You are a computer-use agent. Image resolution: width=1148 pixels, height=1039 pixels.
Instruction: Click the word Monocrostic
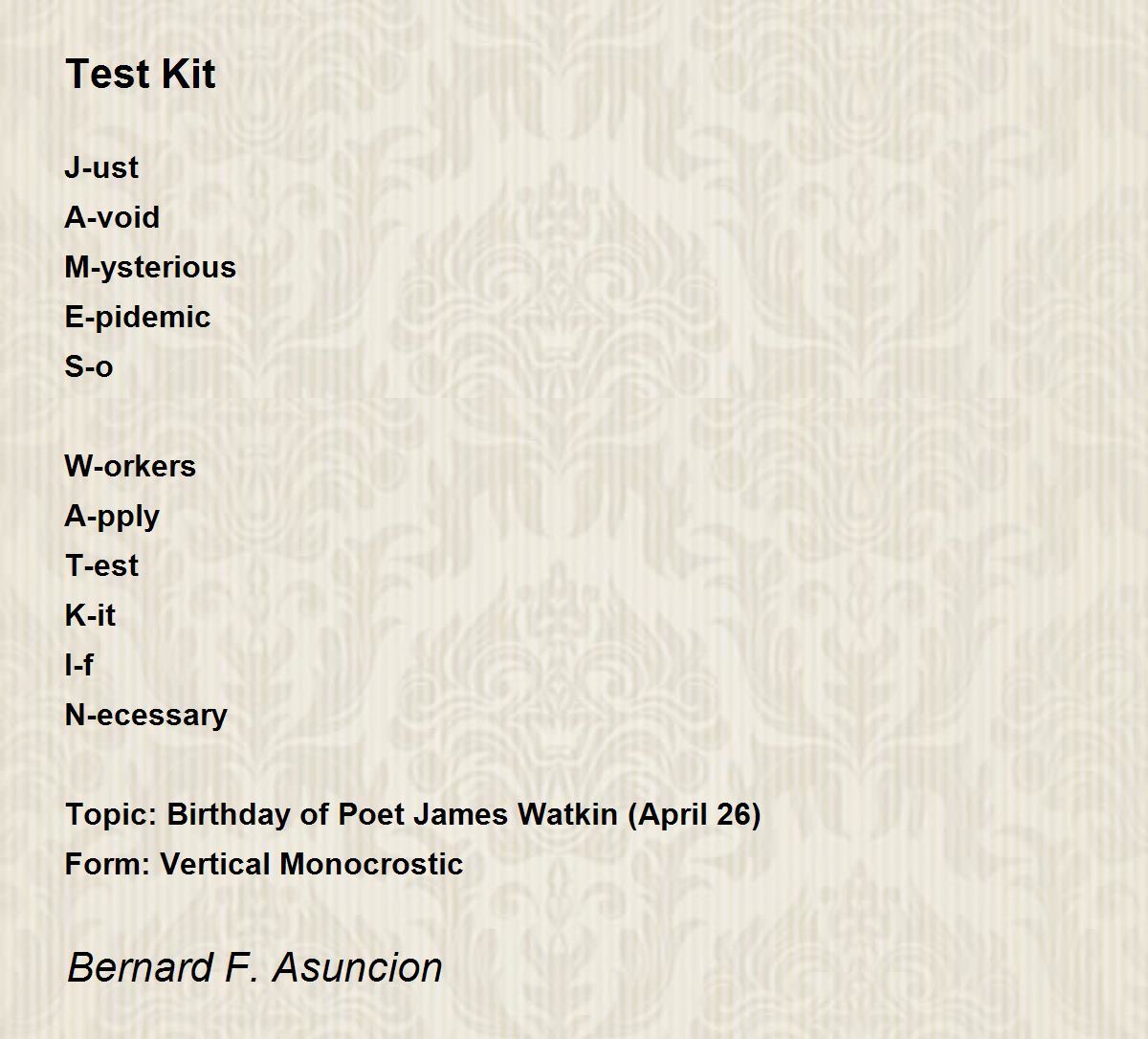point(372,864)
